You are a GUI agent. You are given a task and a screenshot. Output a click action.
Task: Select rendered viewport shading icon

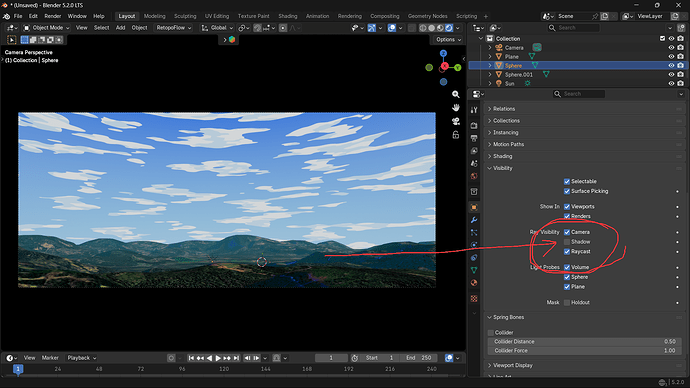coord(449,28)
